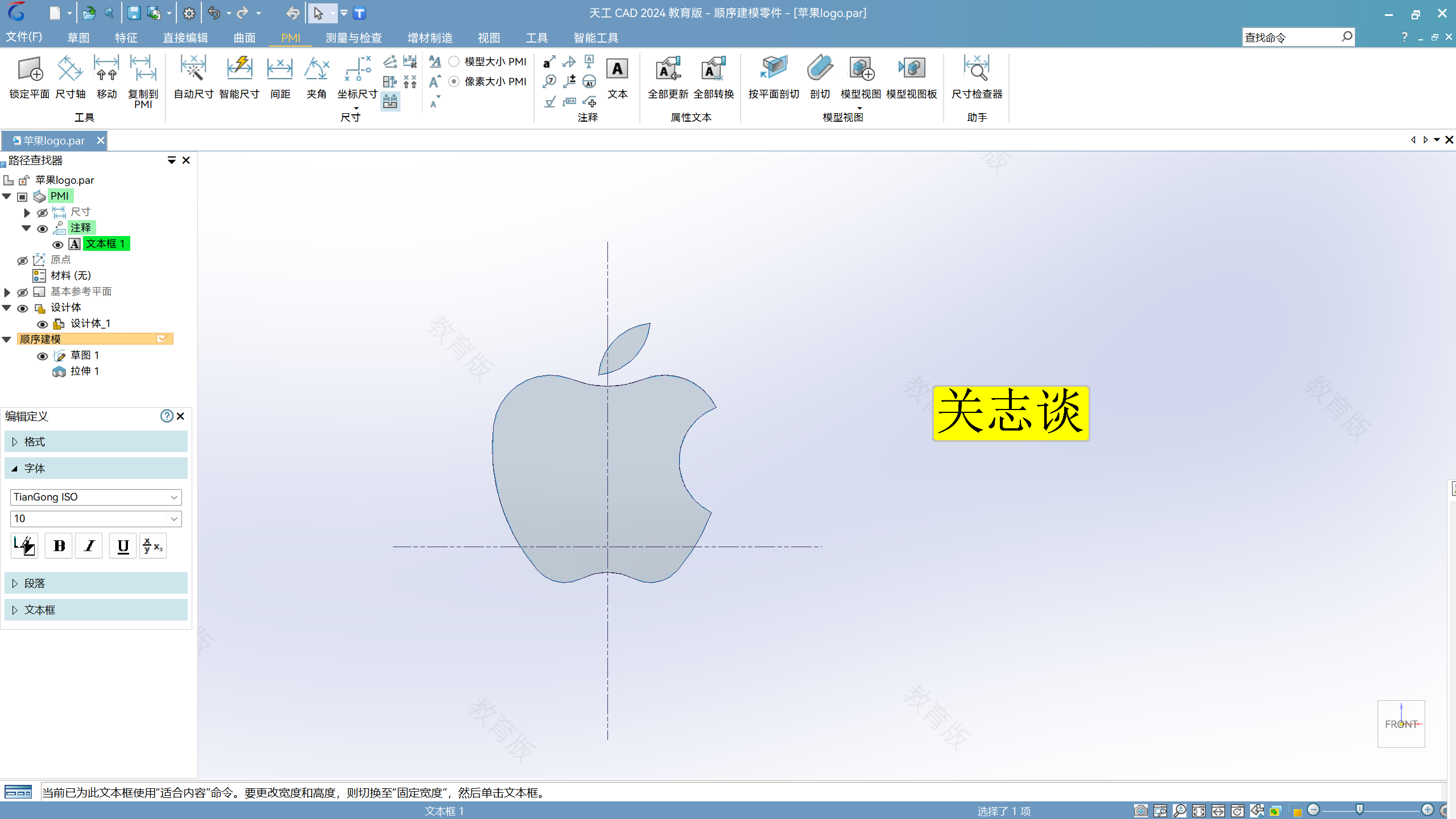This screenshot has width=1456, height=819.
Task: Activate the Move (移动) PMI tool
Action: point(106,77)
